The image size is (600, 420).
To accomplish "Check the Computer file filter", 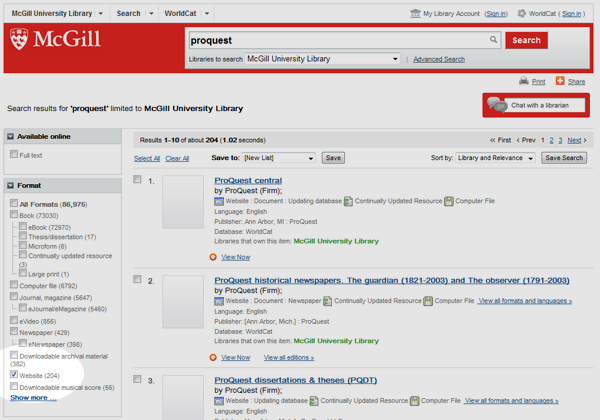I will coord(14,285).
